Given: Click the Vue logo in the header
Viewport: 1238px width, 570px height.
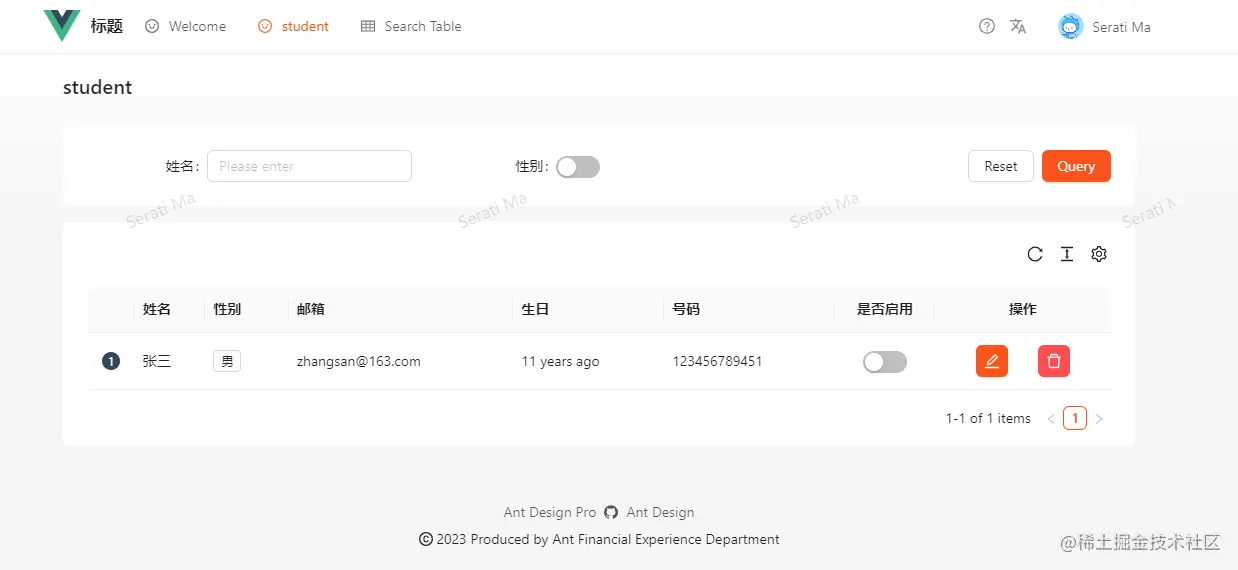Looking at the screenshot, I should (62, 26).
